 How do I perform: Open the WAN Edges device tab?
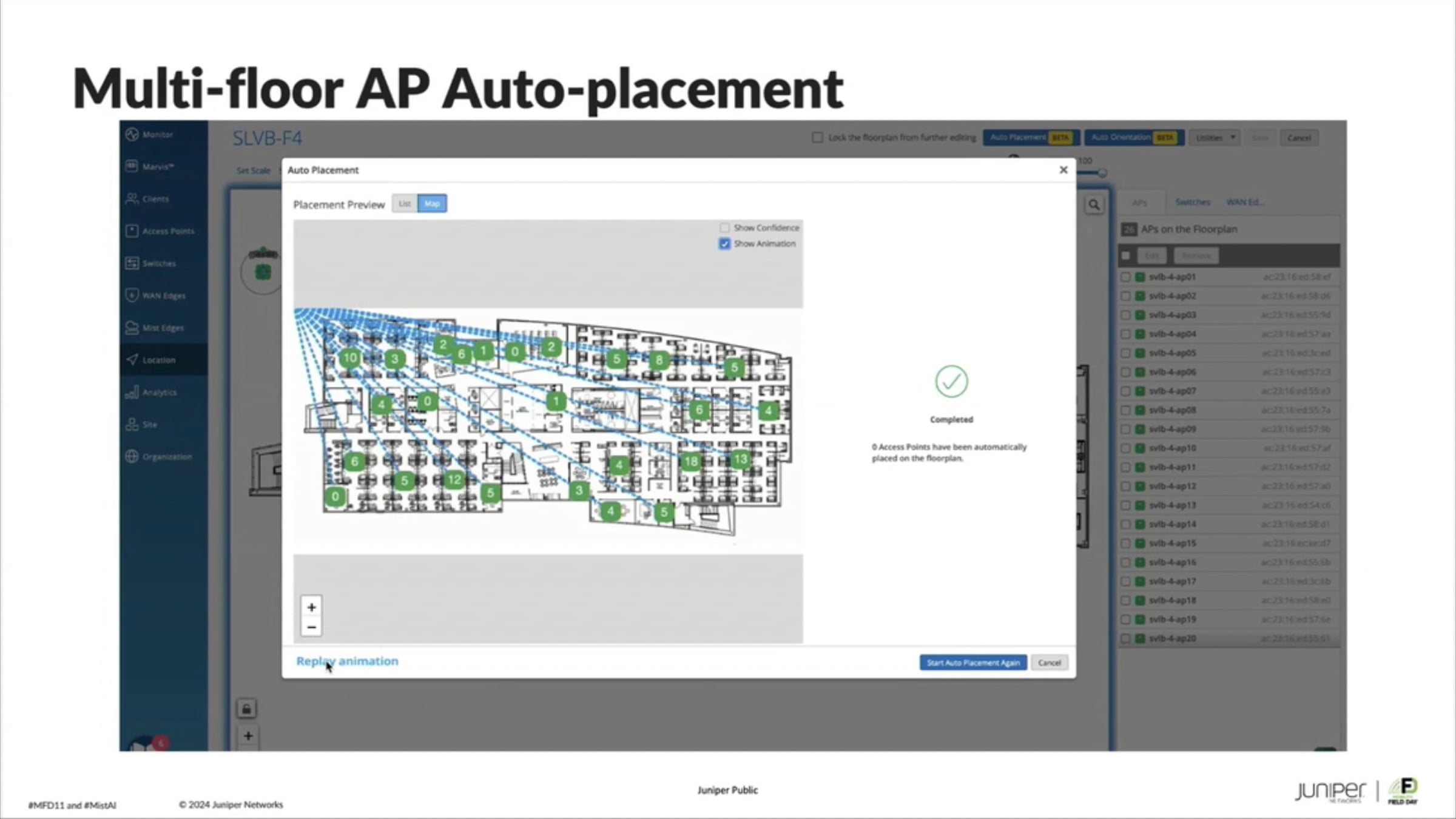(1244, 202)
